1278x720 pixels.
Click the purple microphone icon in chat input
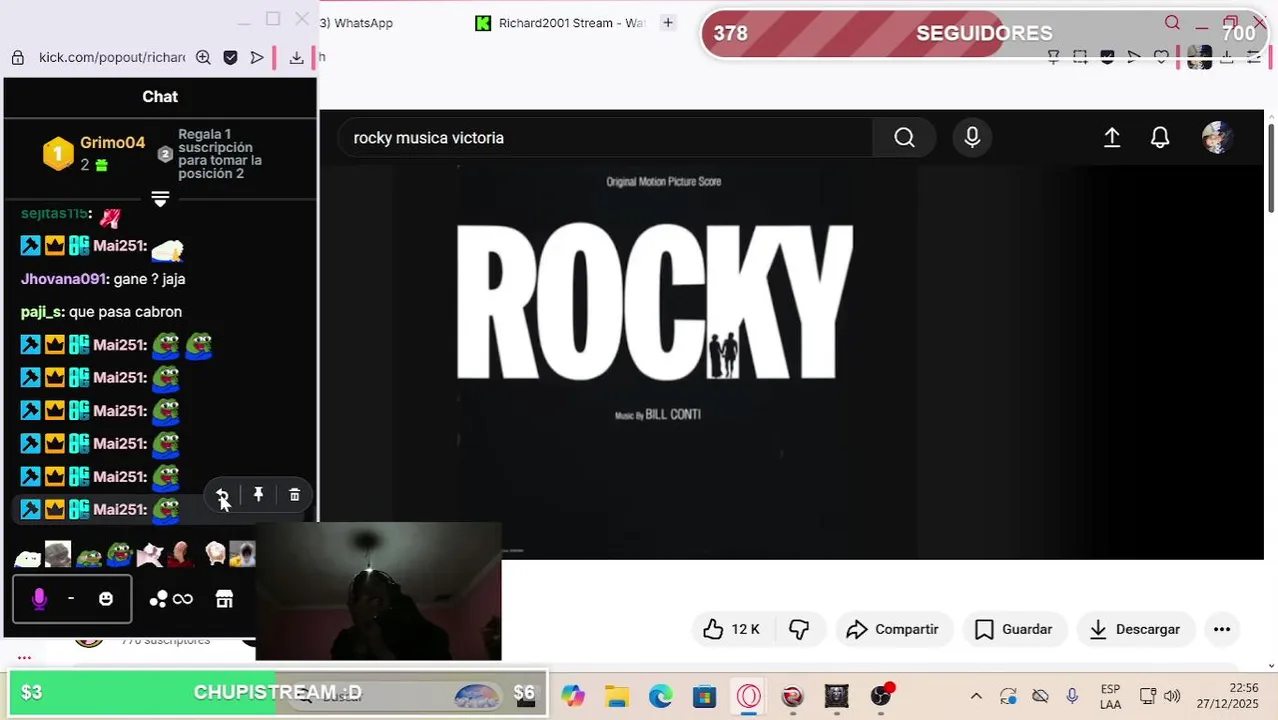point(39,599)
